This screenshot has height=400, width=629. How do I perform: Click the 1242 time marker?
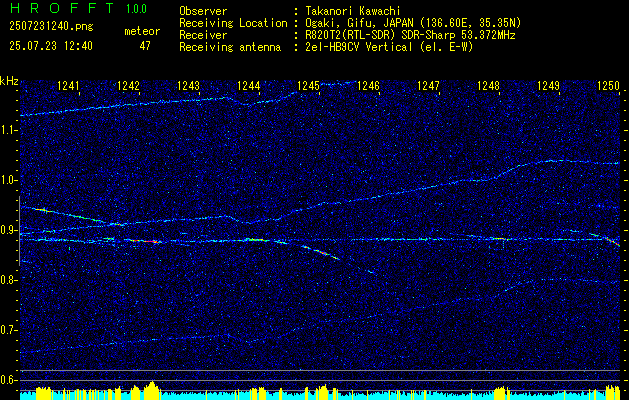pos(128,85)
